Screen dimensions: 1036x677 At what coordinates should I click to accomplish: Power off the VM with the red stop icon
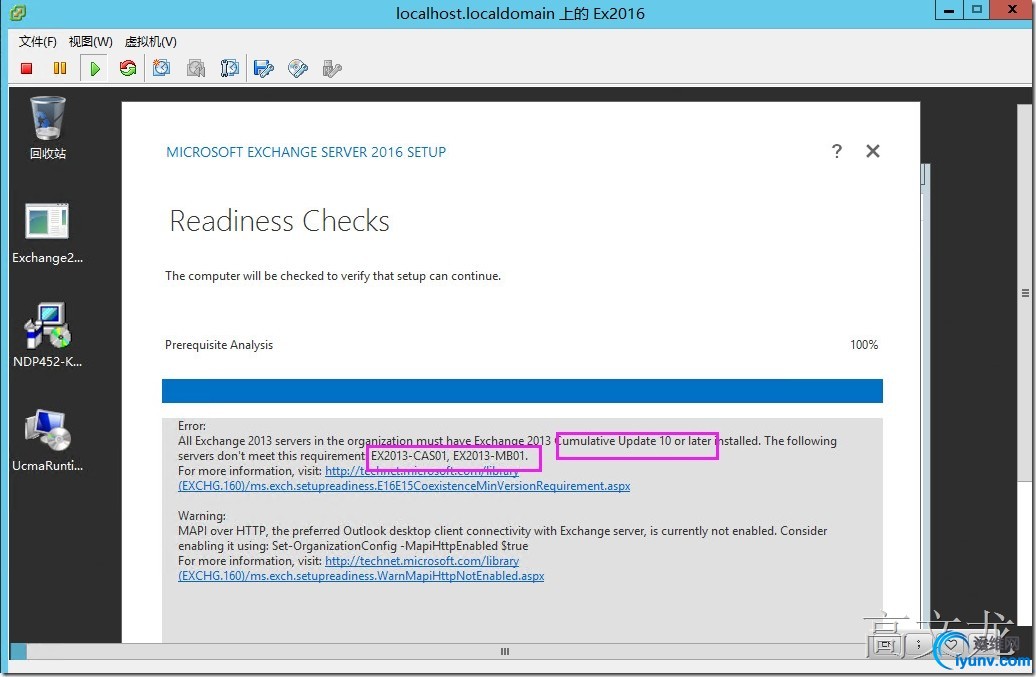26,68
